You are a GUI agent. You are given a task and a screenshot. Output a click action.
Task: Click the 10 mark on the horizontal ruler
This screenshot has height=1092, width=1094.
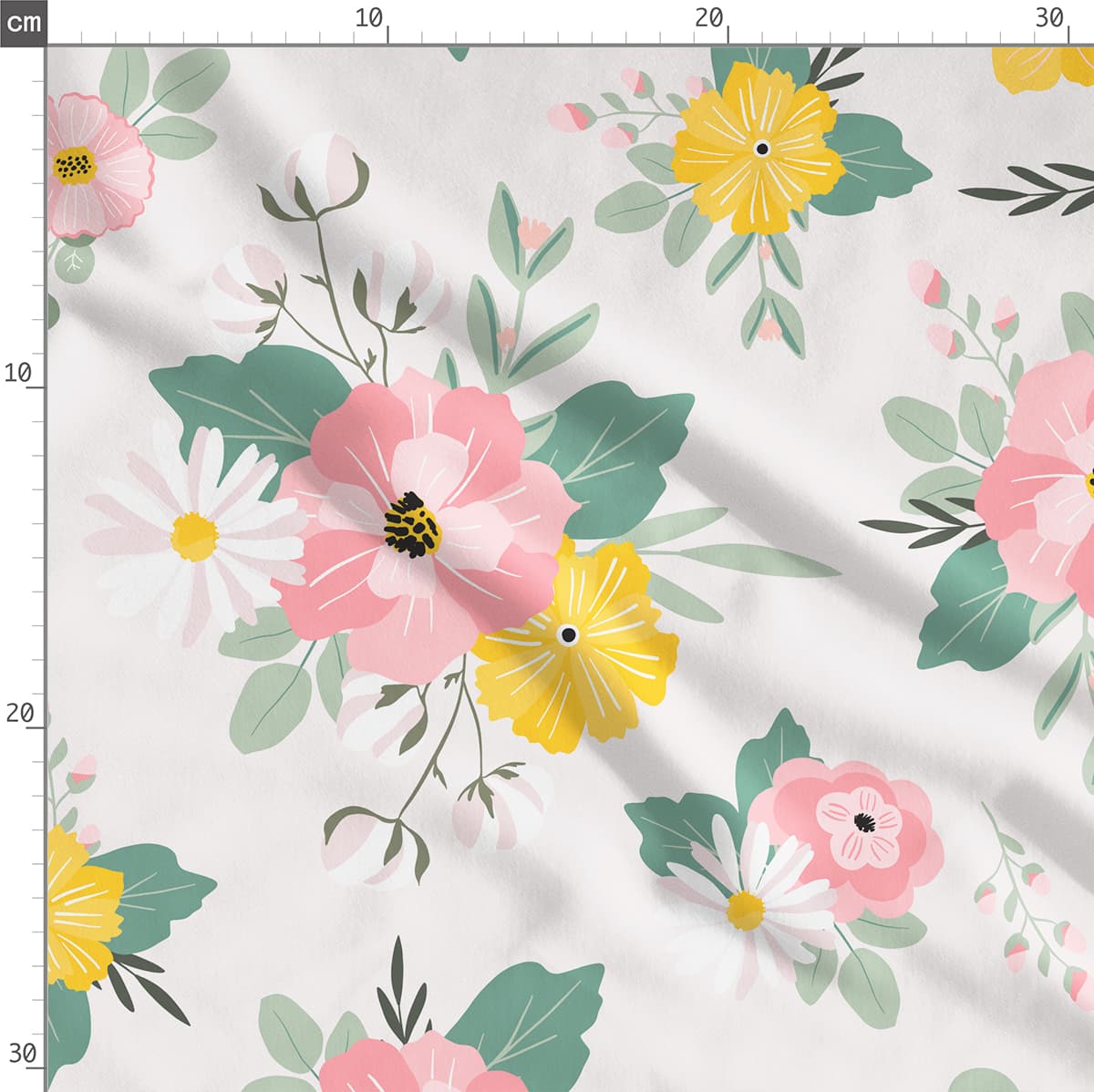click(369, 18)
